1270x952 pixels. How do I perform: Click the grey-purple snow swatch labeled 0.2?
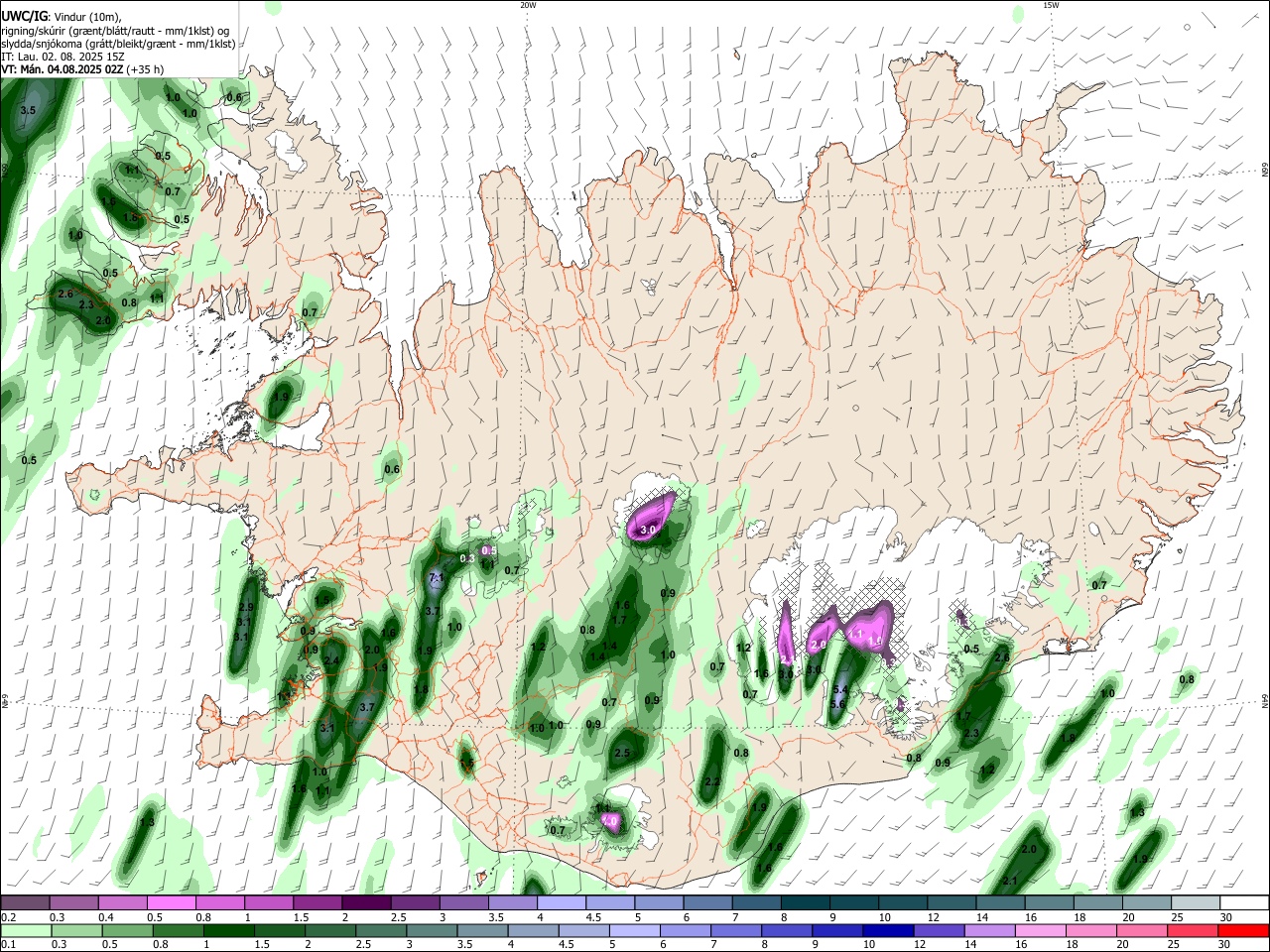pos(26,902)
